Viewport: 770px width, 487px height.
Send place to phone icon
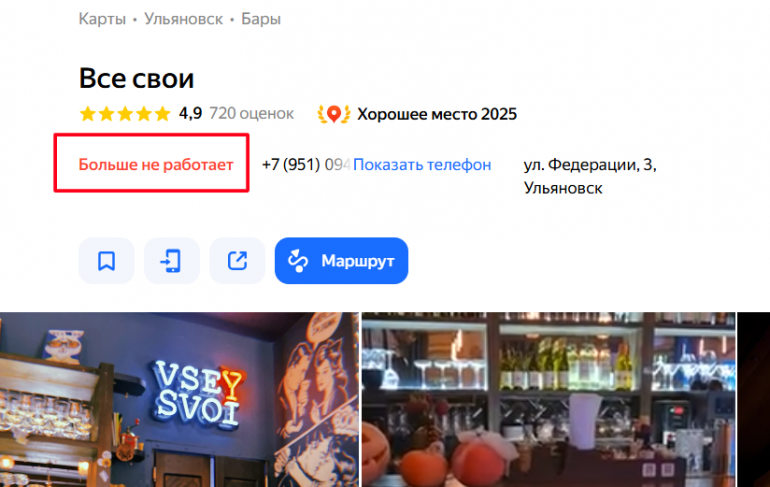(x=171, y=261)
